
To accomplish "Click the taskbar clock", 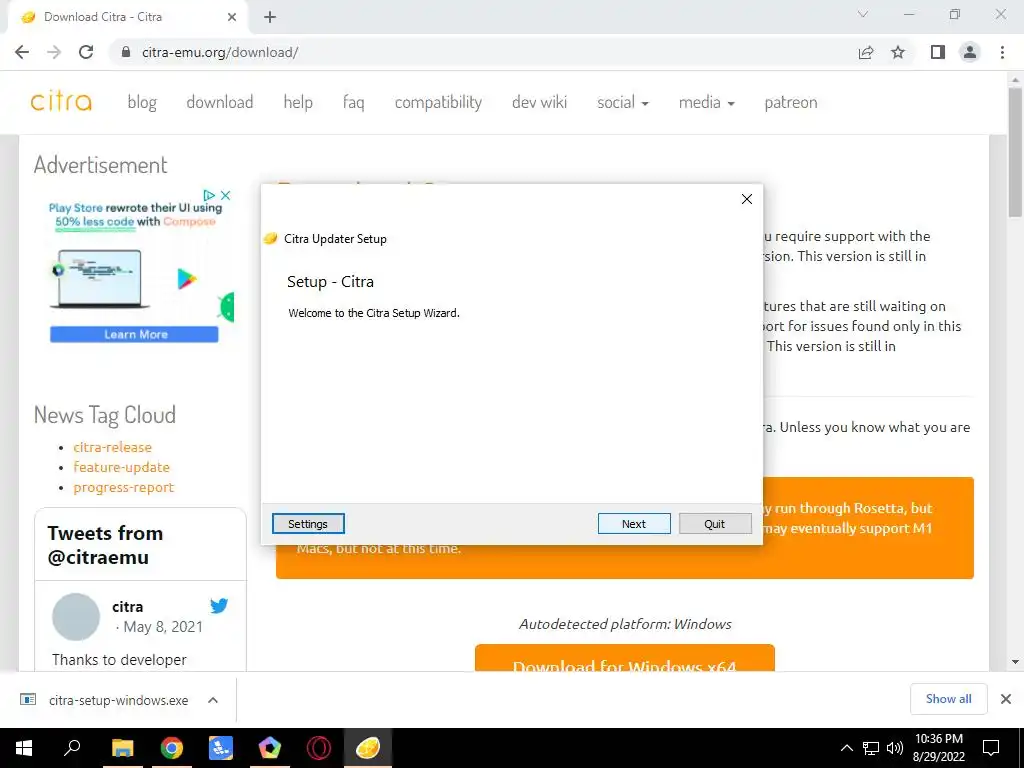I will click(938, 748).
